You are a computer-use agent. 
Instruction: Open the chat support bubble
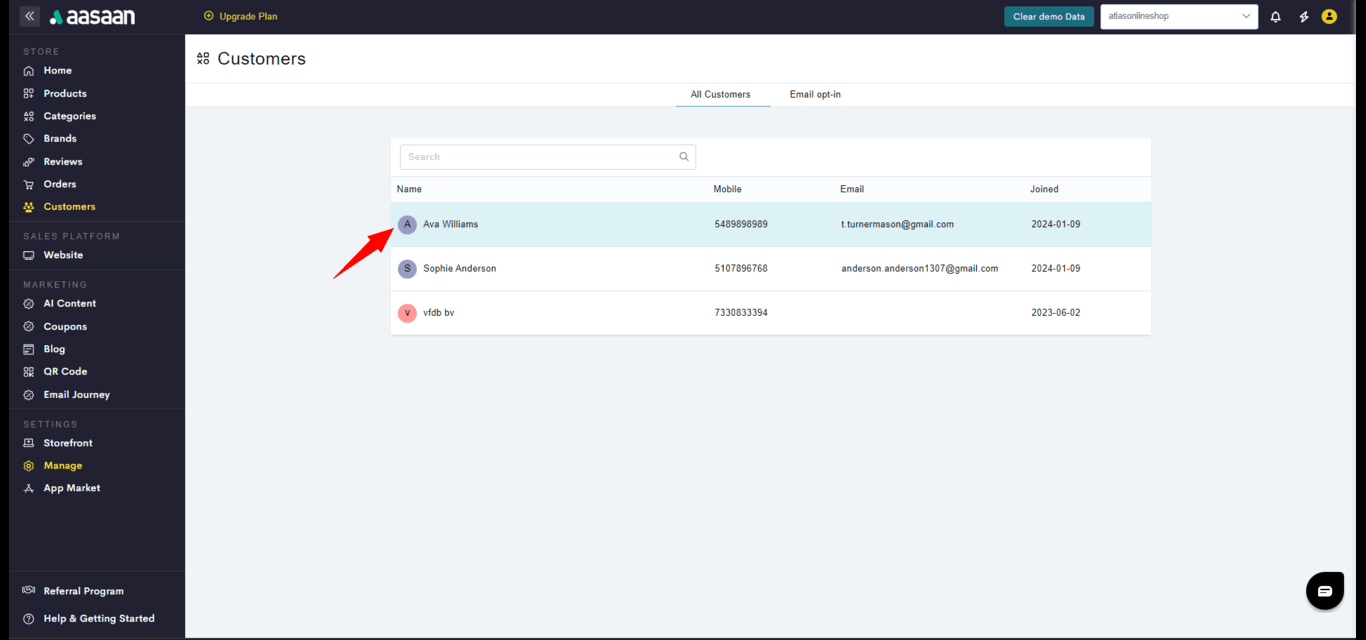tap(1324, 591)
